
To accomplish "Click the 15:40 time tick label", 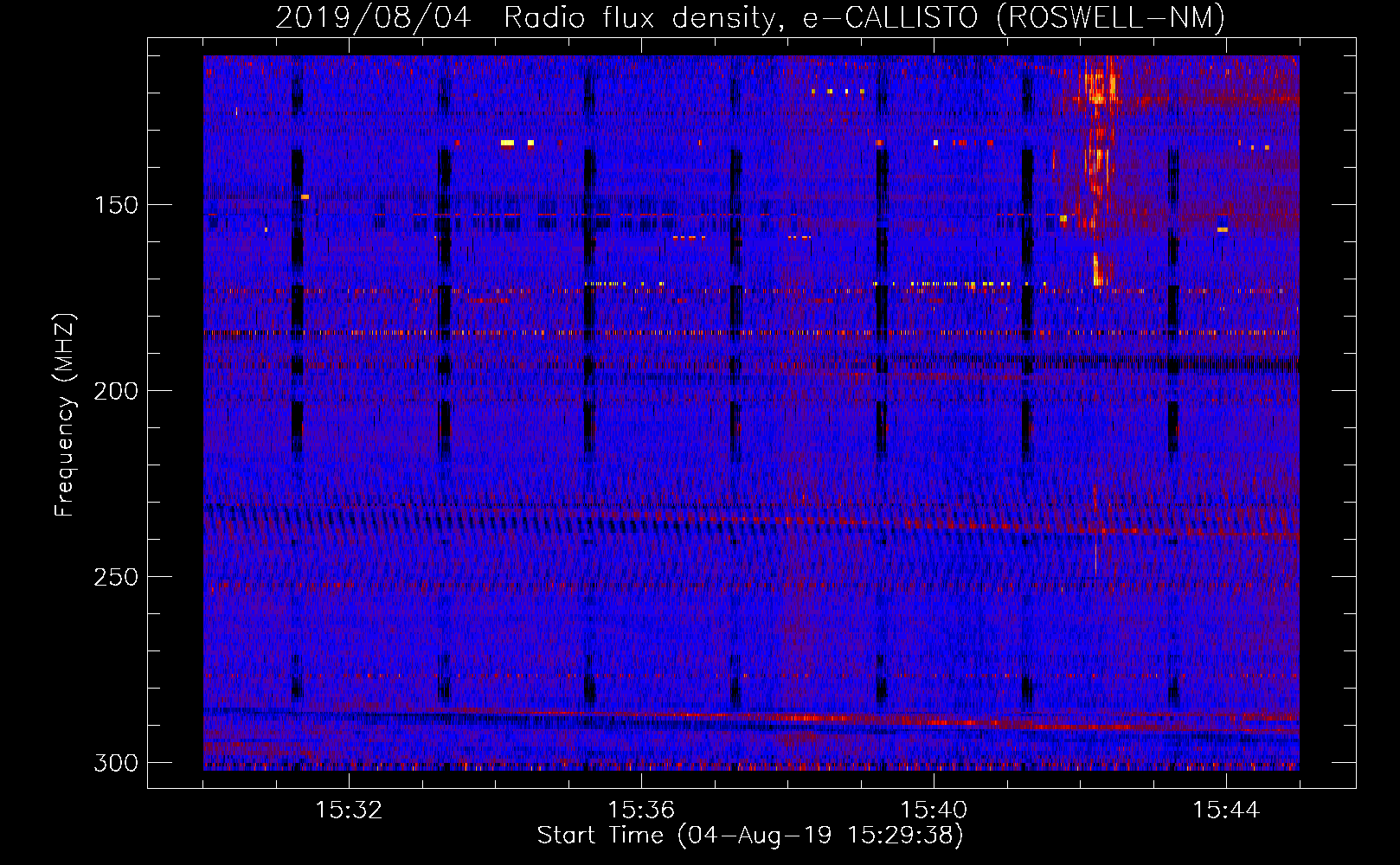I will click(934, 811).
